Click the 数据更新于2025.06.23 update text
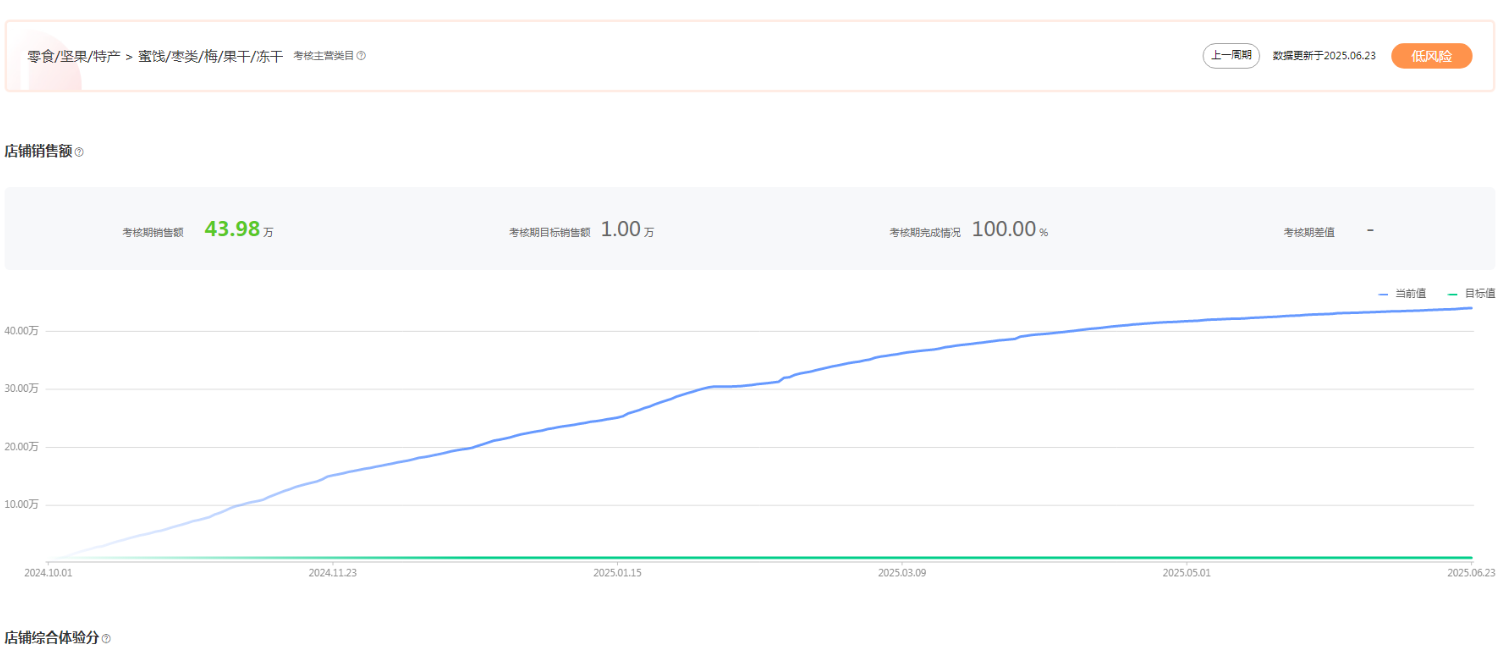The image size is (1502, 651). (x=1324, y=56)
